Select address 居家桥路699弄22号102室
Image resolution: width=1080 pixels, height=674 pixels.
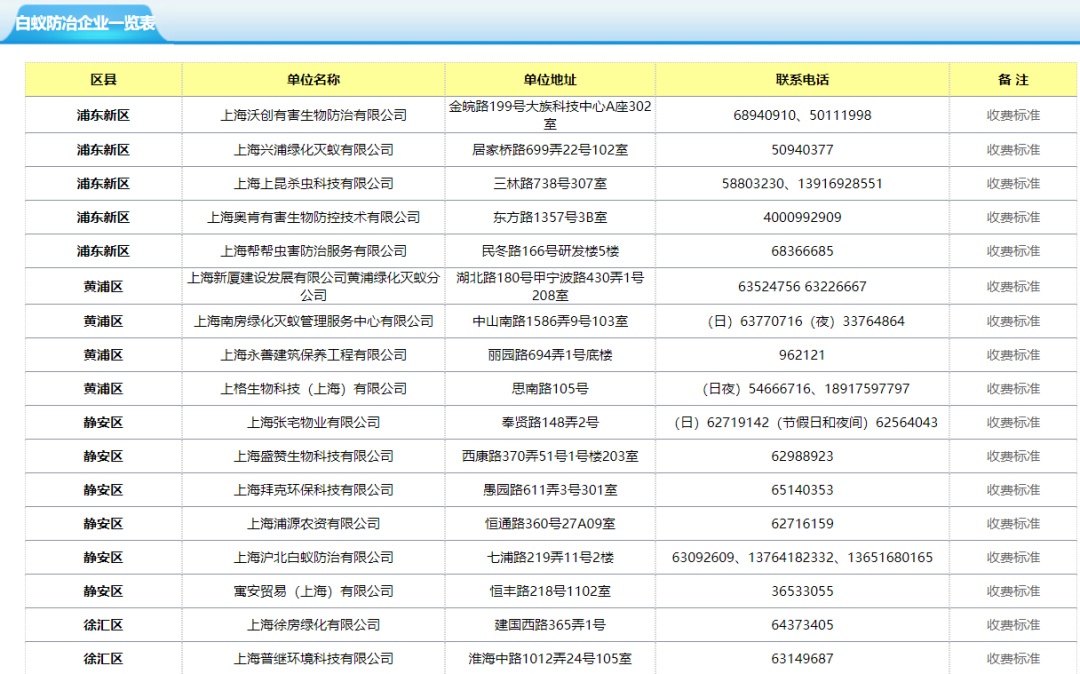(x=550, y=149)
